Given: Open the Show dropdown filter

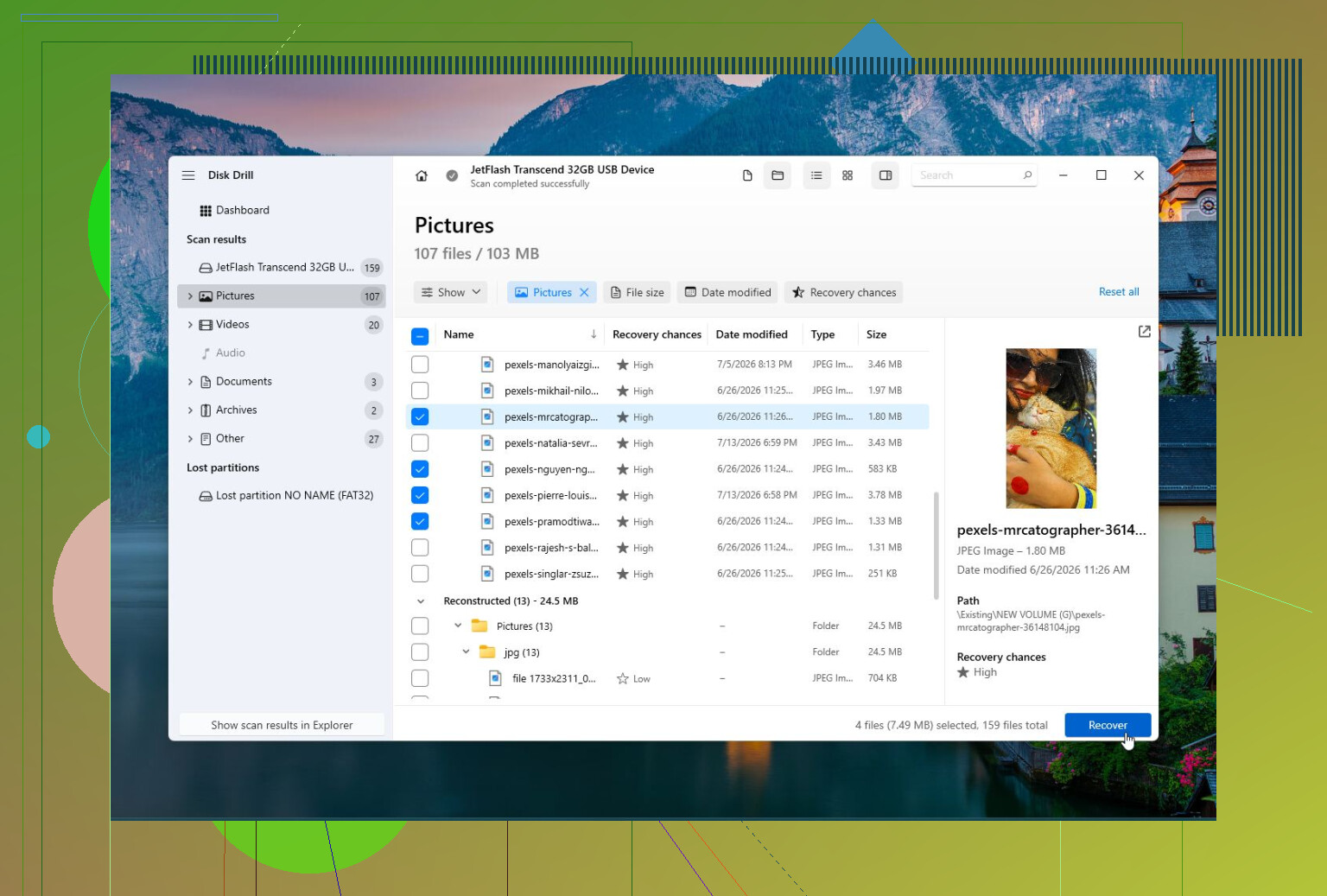Looking at the screenshot, I should (x=450, y=293).
